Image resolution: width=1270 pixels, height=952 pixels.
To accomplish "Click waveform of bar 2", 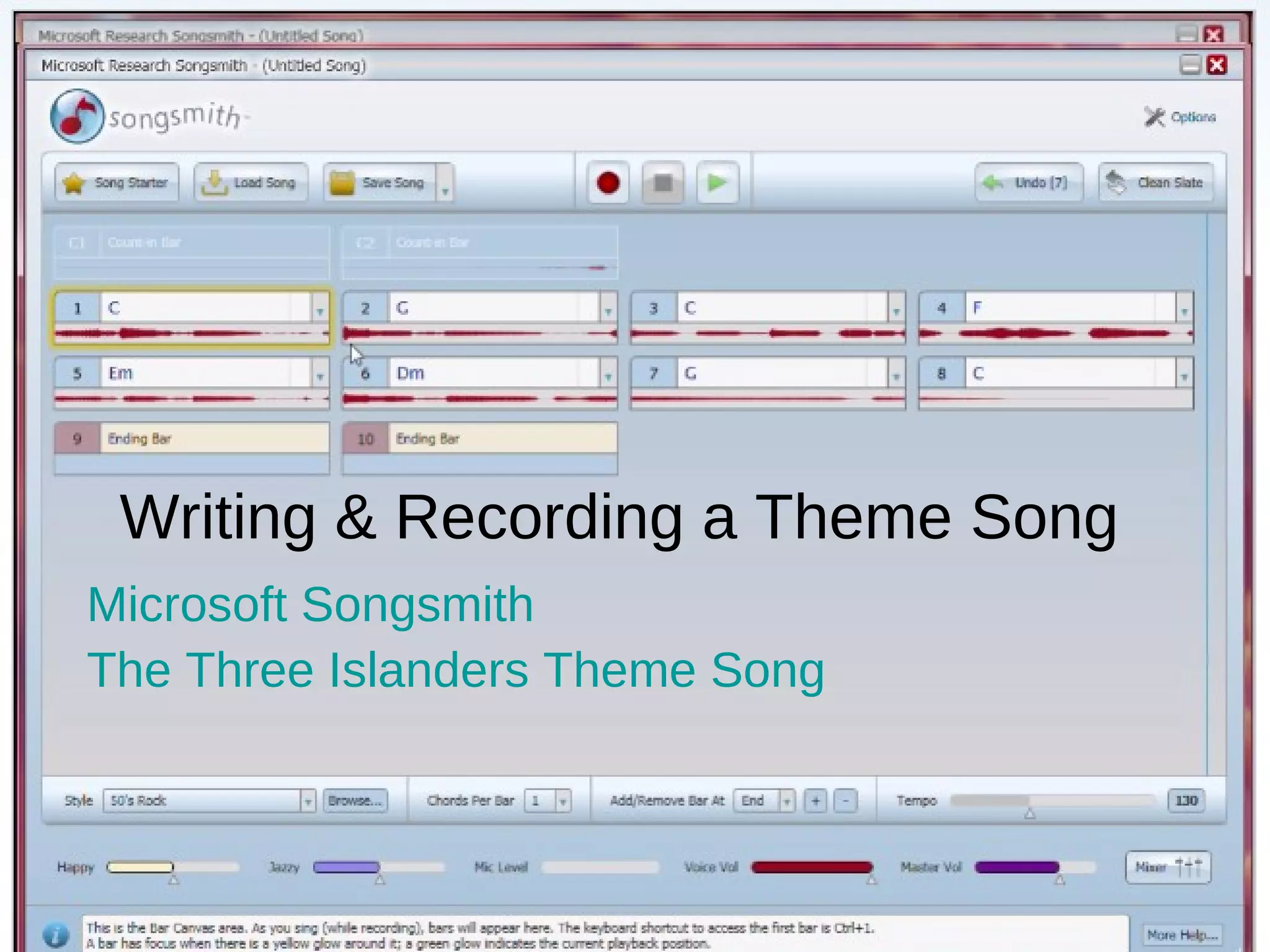I will (480, 334).
